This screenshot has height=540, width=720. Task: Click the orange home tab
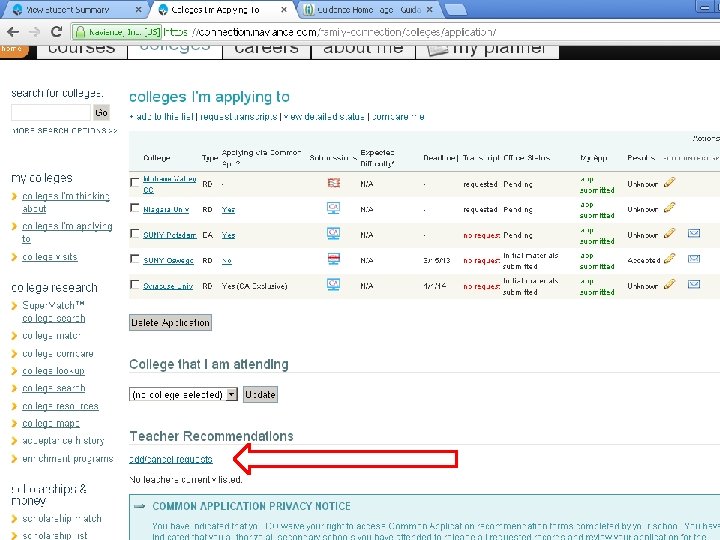(x=14, y=50)
